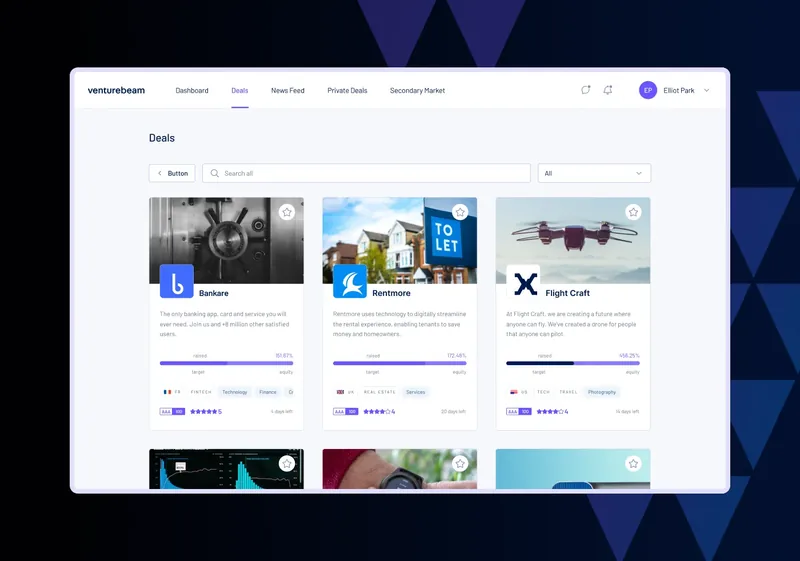Click Rentmore funding progress bar
Image resolution: width=800 pixels, height=561 pixels.
pyautogui.click(x=400, y=363)
